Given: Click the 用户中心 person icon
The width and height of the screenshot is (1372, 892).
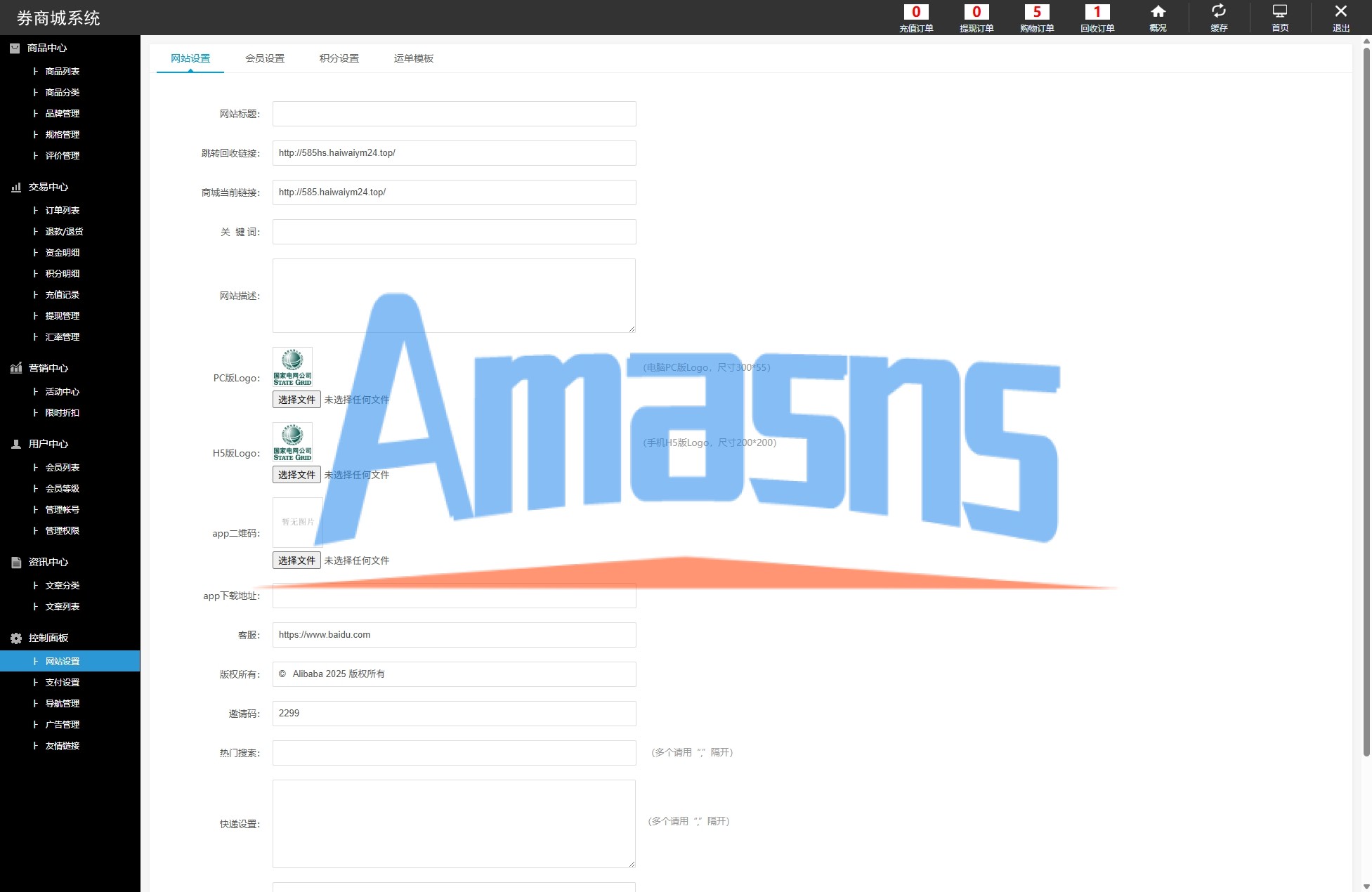Looking at the screenshot, I should tap(16, 444).
